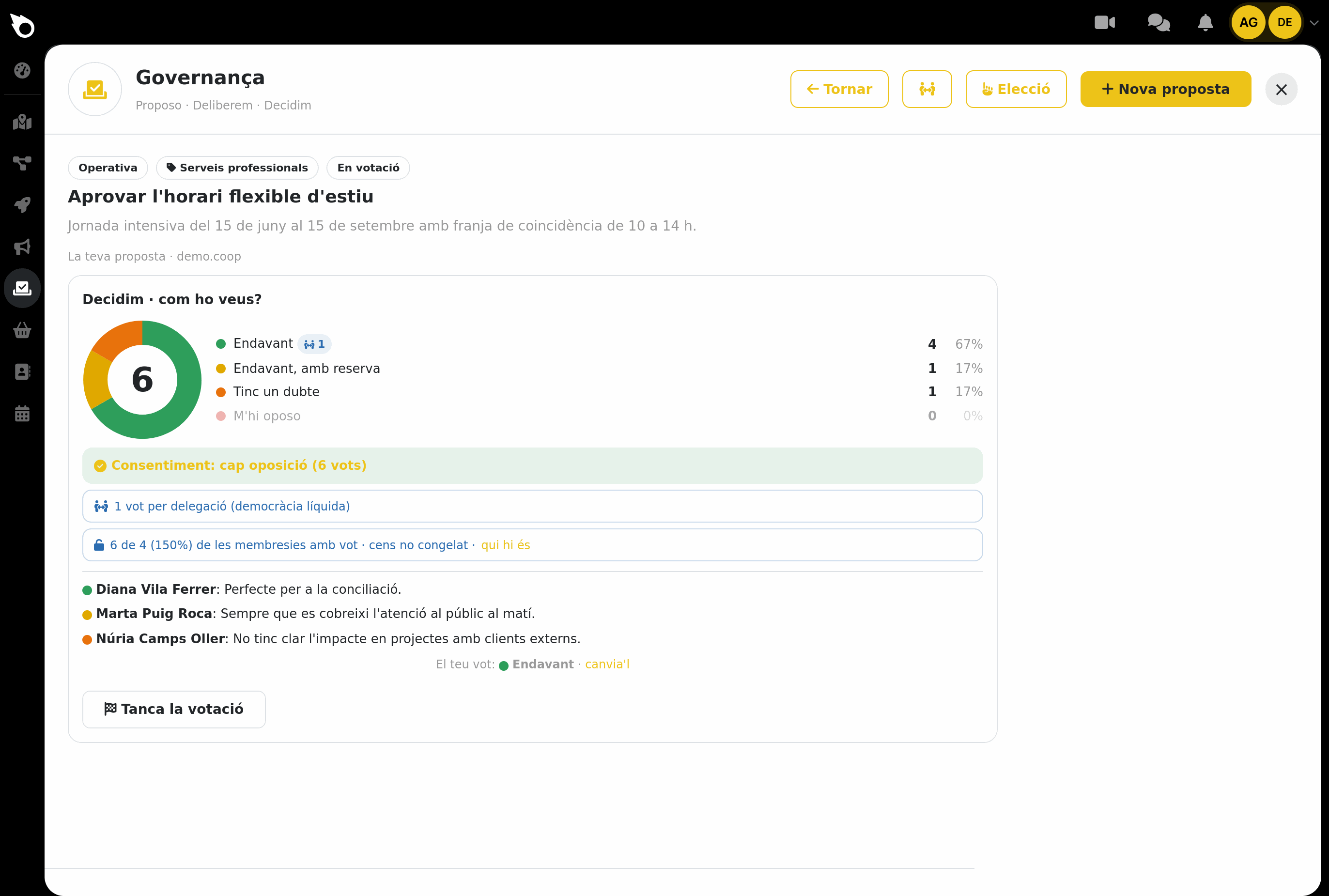Image resolution: width=1329 pixels, height=896 pixels.
Task: Click the Tanca la votació button
Action: [x=174, y=709]
